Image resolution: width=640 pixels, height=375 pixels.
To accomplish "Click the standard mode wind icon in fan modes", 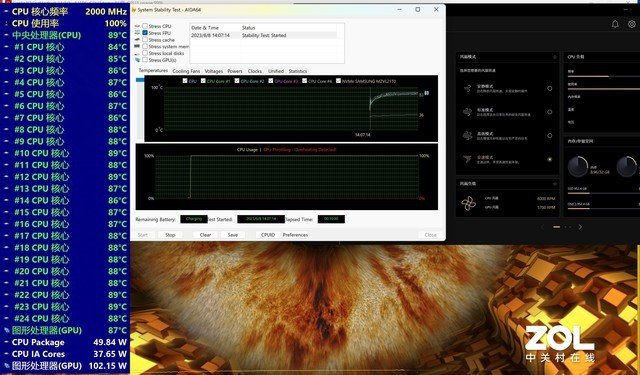I will 468,112.
